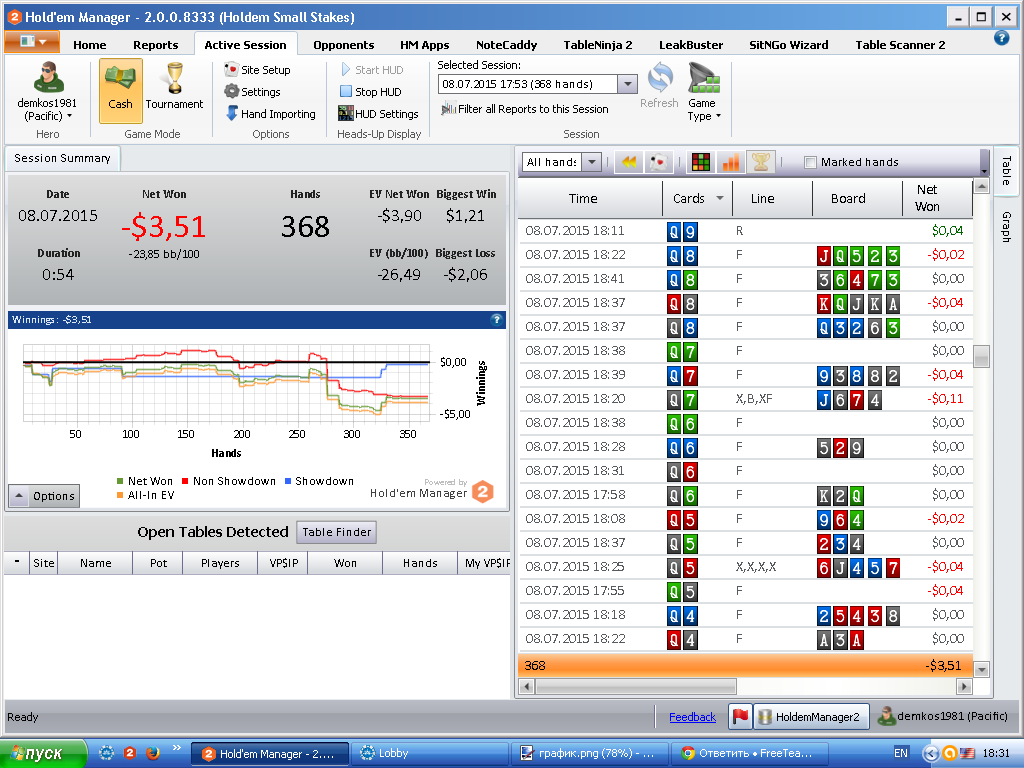Viewport: 1024px width, 768px height.
Task: Click the green Net Won legend swatch
Action: [x=120, y=481]
